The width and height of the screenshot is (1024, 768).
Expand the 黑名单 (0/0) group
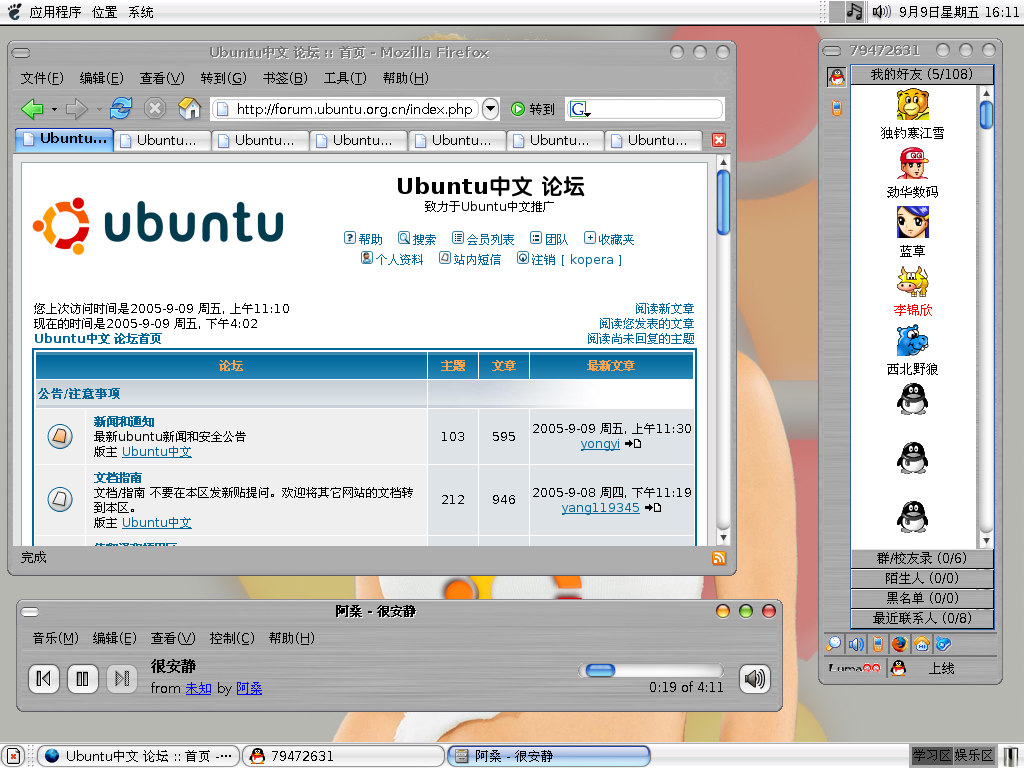(x=921, y=598)
